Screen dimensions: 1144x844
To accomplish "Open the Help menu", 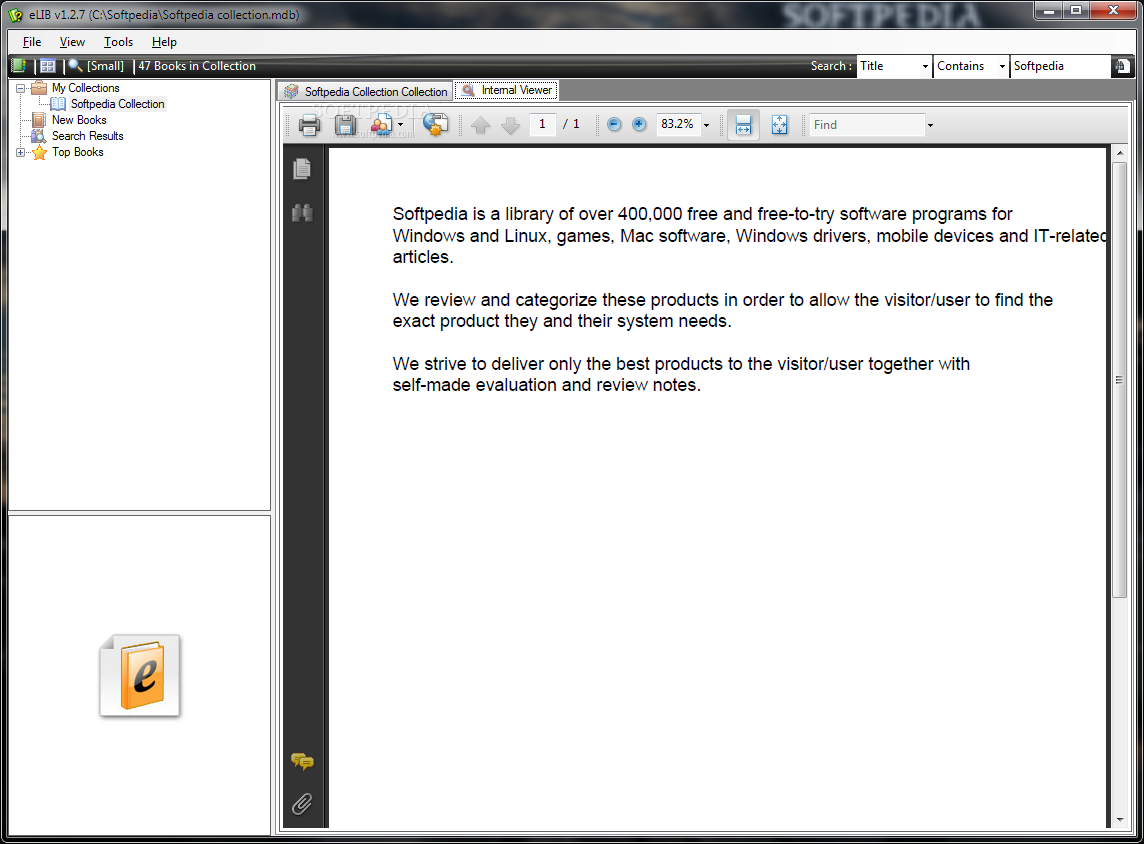I will (x=164, y=42).
